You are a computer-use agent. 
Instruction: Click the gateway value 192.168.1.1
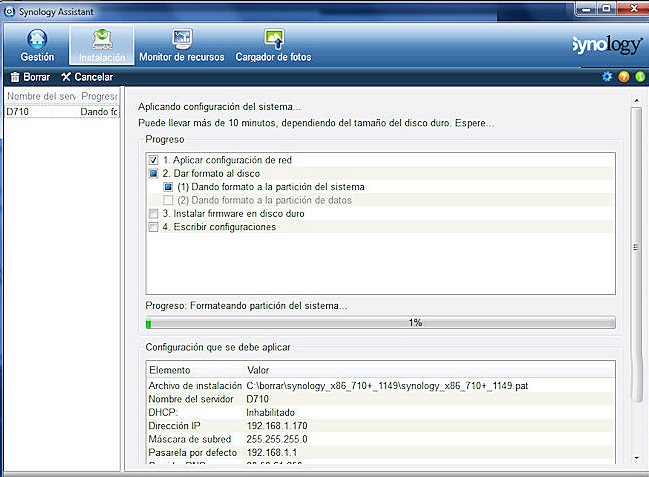[x=272, y=453]
